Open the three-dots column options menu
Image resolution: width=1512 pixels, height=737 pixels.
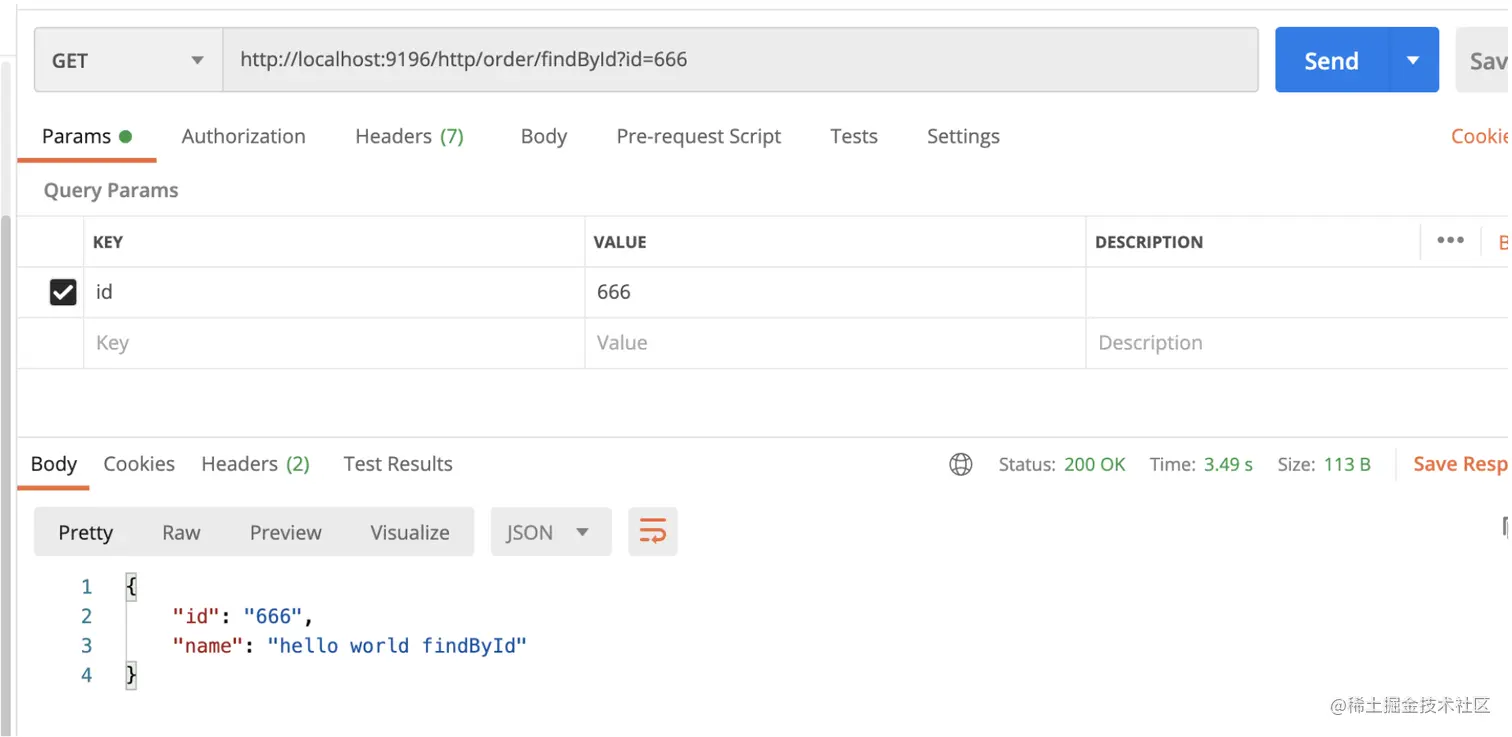point(1450,241)
